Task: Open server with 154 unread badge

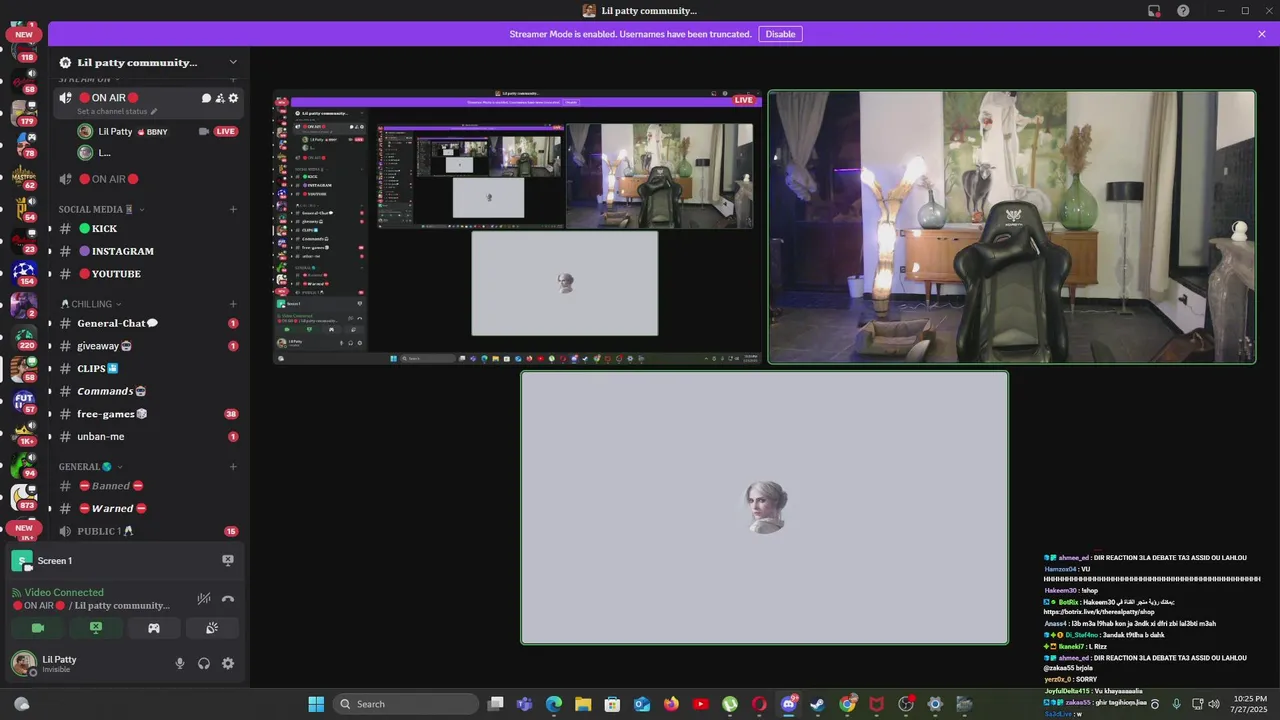Action: pos(24,271)
